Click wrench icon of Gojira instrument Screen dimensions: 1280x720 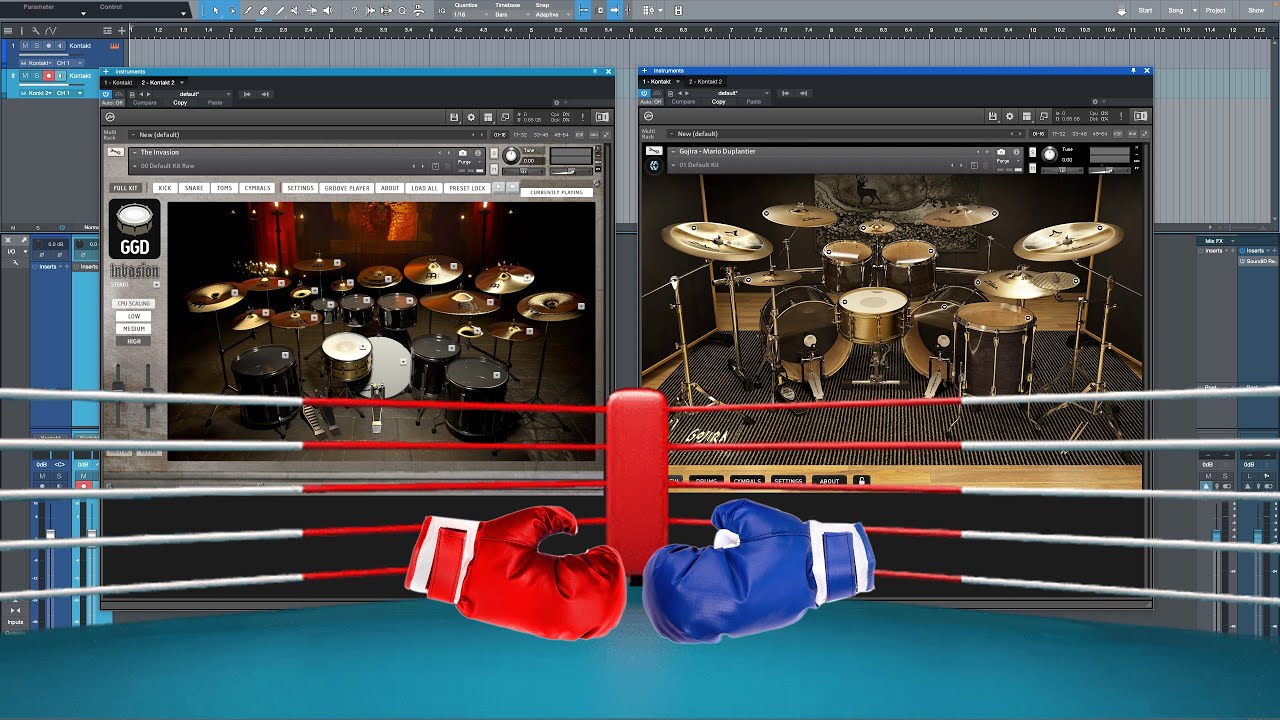(654, 151)
